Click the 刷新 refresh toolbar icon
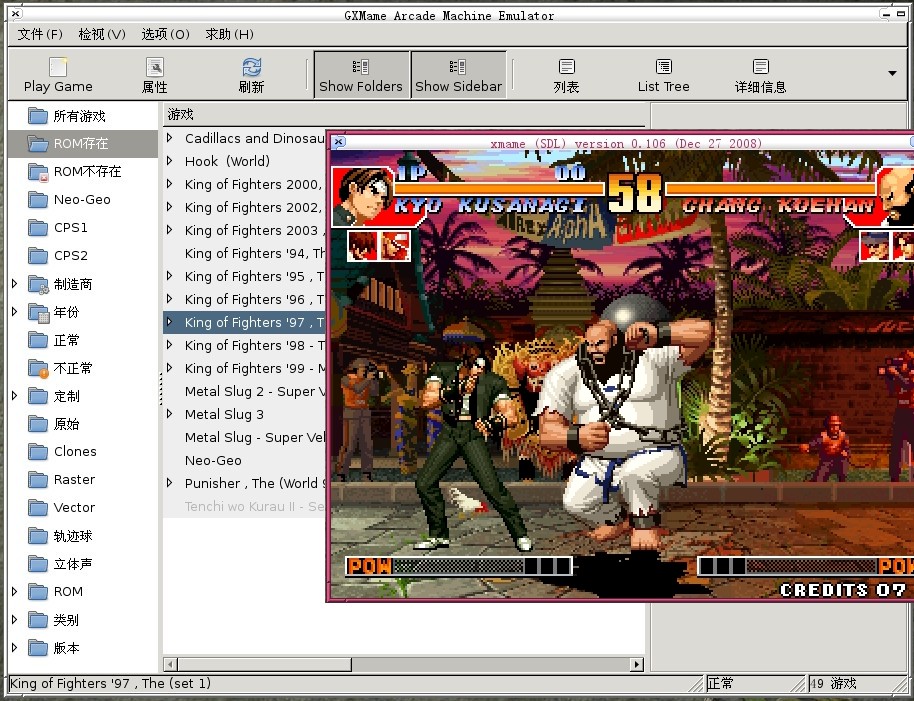Viewport: 914px width, 701px height. pyautogui.click(x=251, y=67)
